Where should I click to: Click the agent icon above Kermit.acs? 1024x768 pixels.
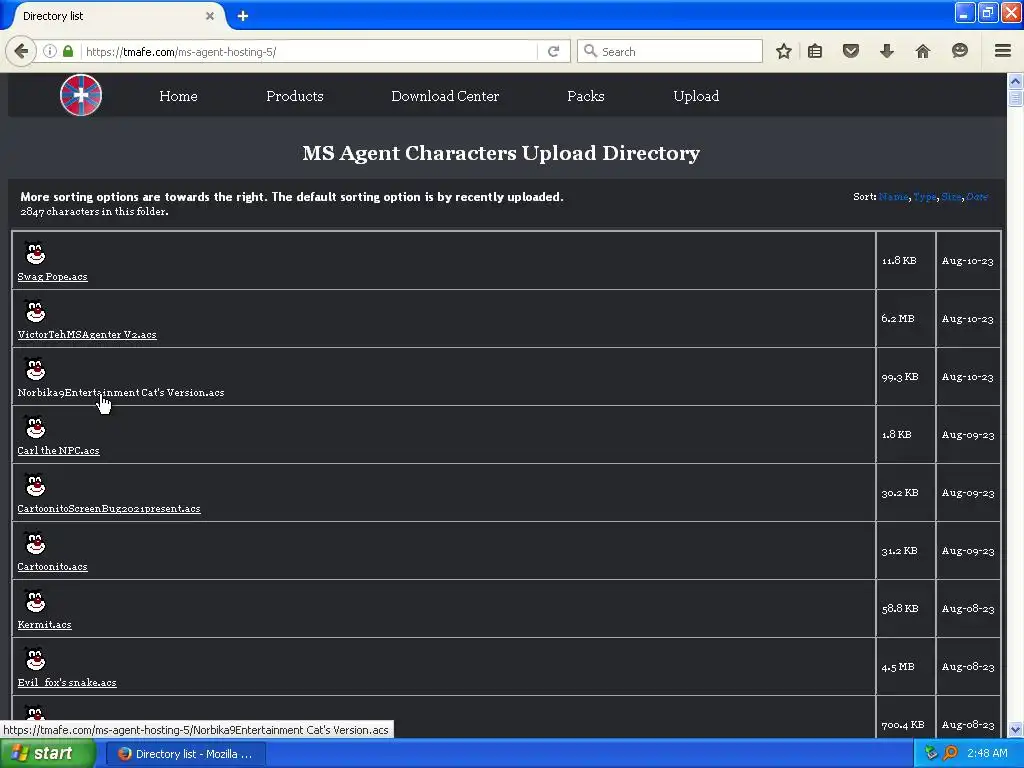35,601
